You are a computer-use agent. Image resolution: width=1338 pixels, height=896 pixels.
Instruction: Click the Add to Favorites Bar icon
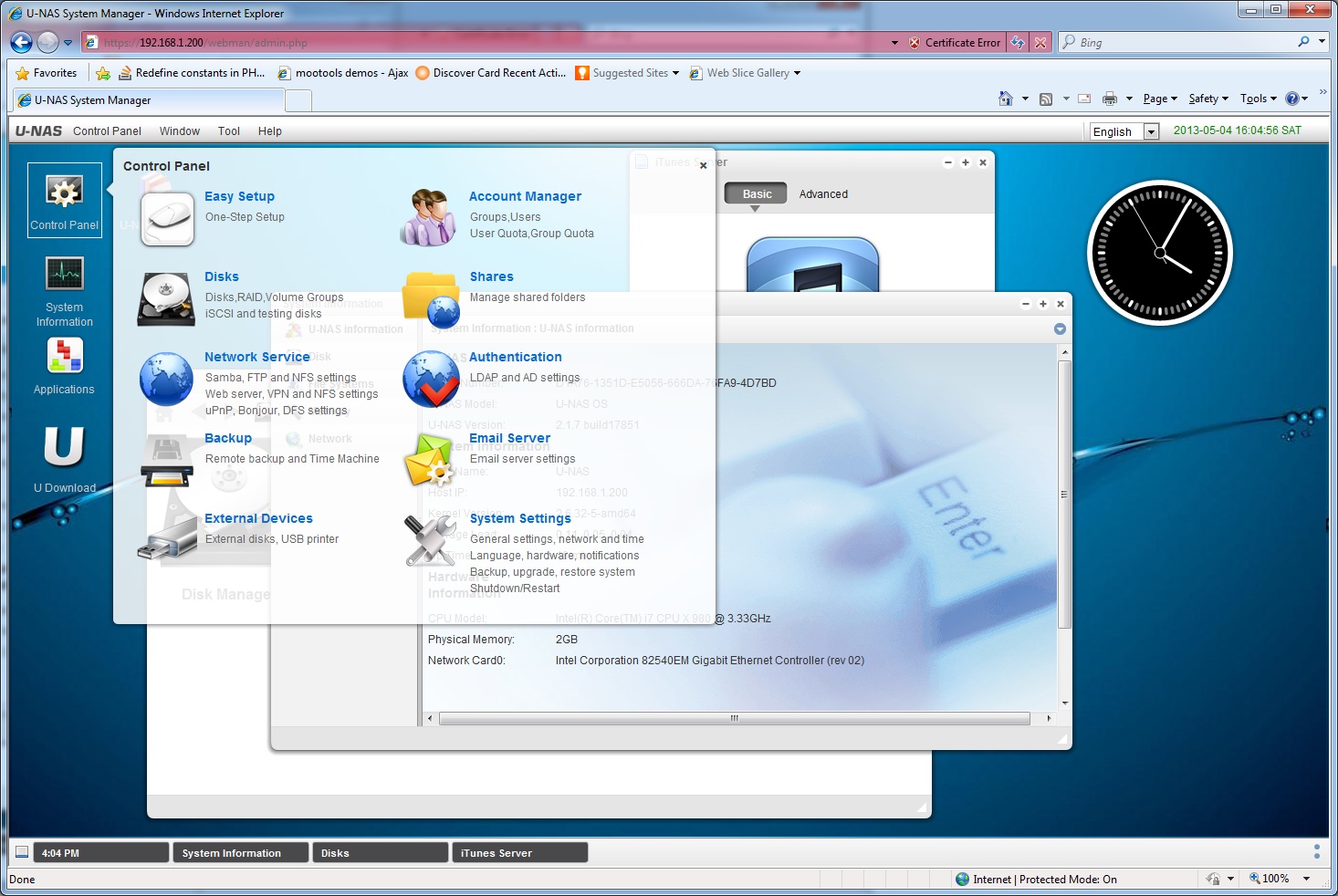click(x=103, y=73)
